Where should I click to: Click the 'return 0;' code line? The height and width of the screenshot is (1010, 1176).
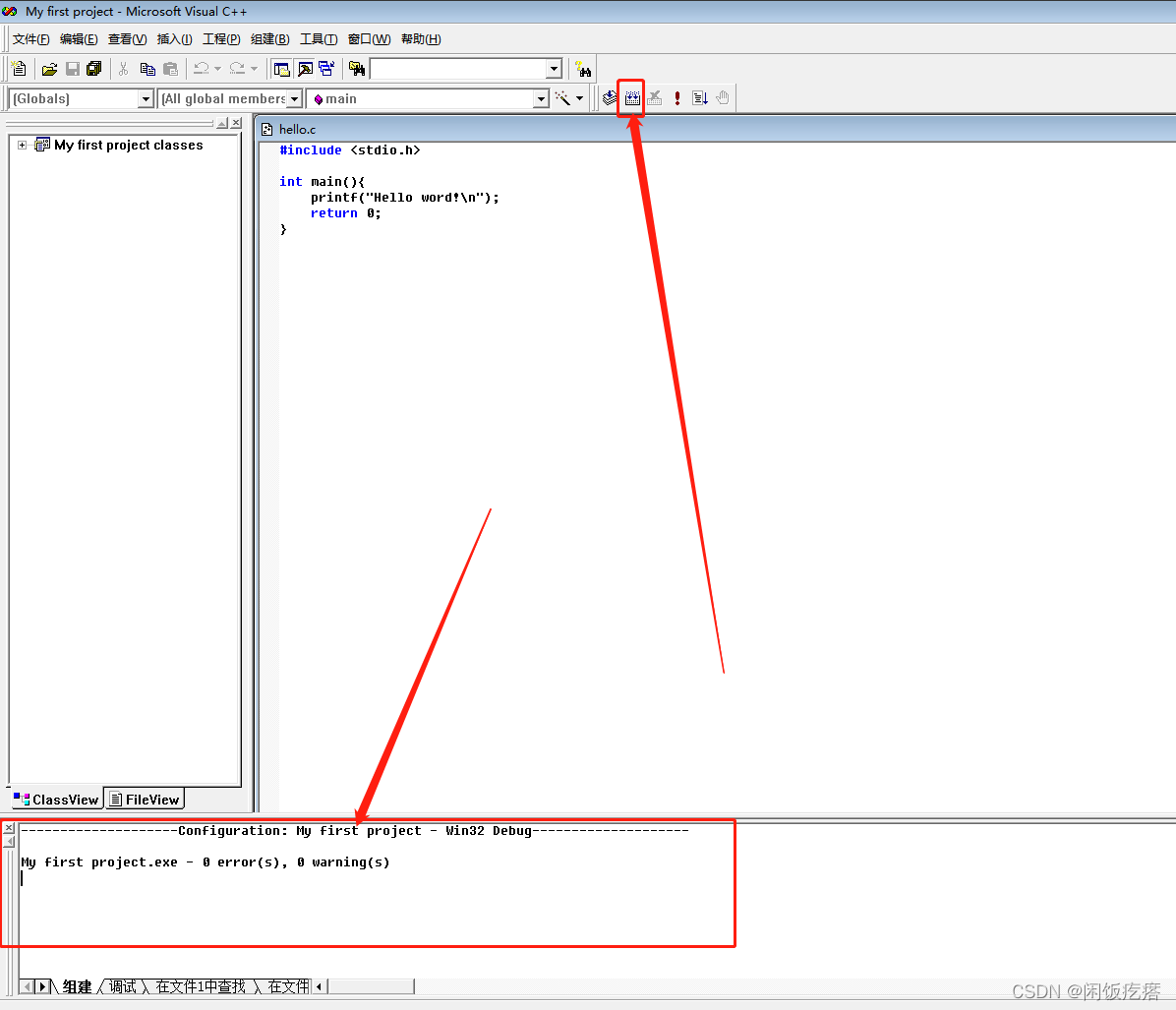point(346,213)
